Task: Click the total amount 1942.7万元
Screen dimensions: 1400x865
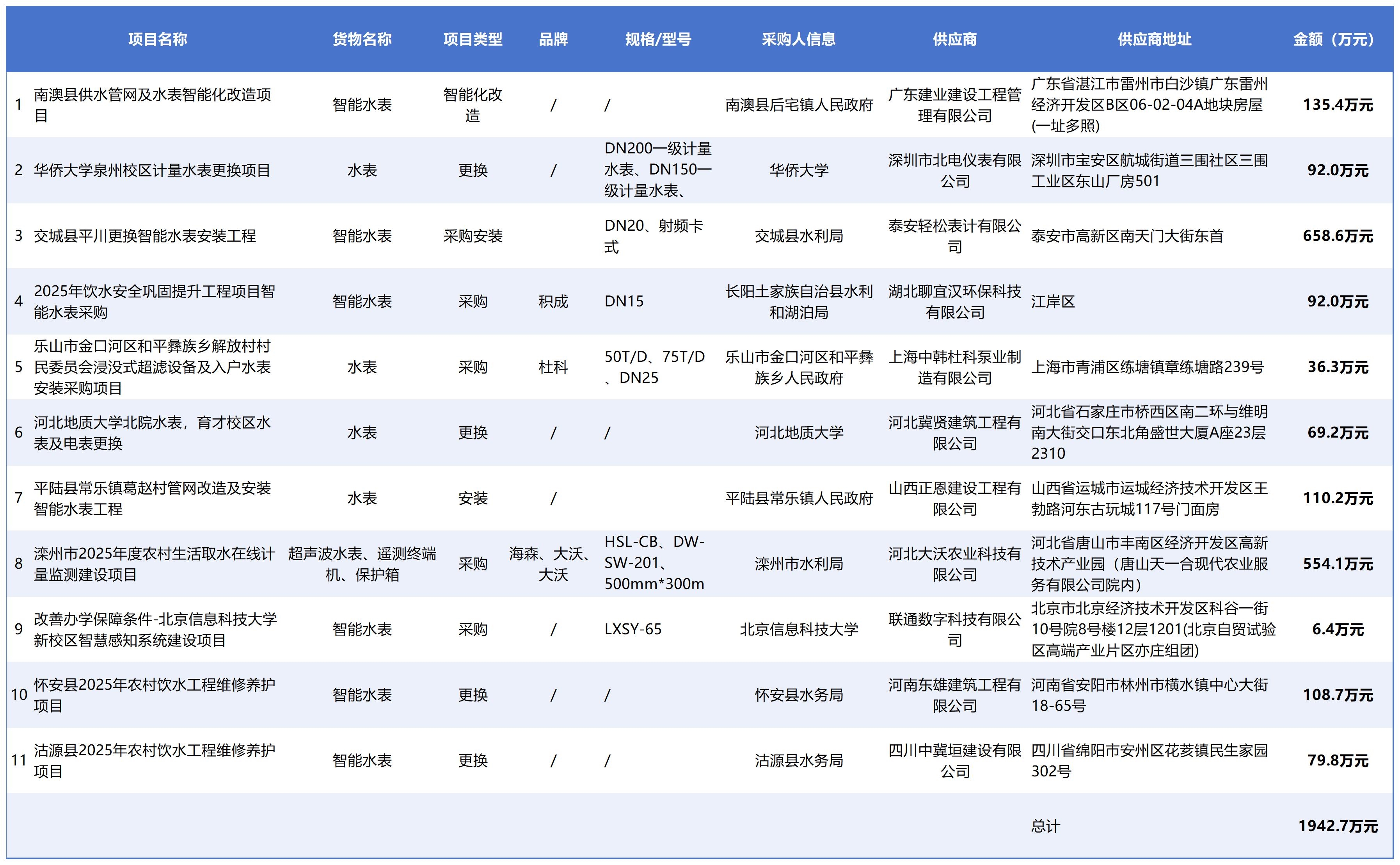Action: point(1338,826)
